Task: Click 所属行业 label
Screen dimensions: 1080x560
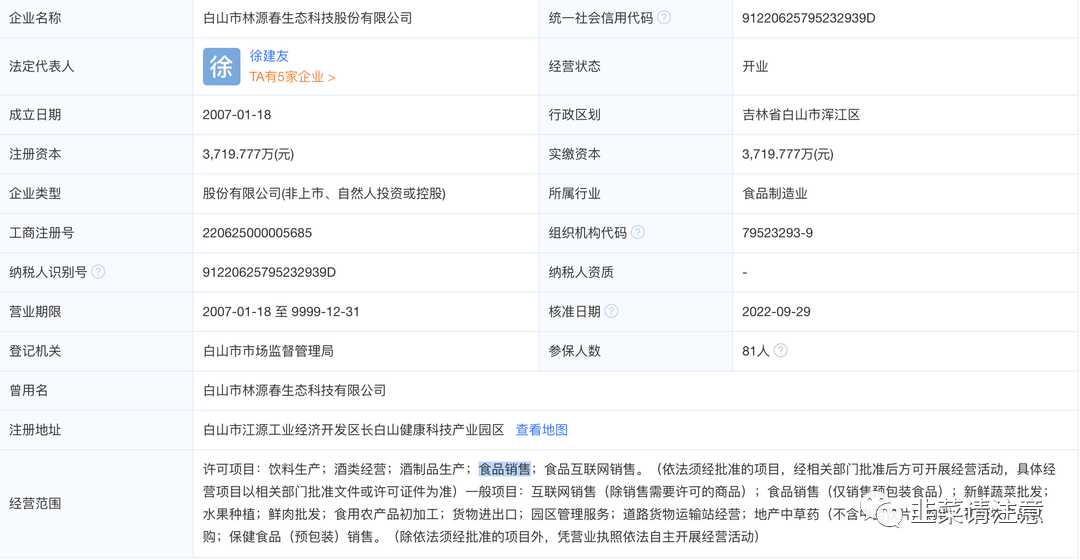Action: tap(574, 194)
